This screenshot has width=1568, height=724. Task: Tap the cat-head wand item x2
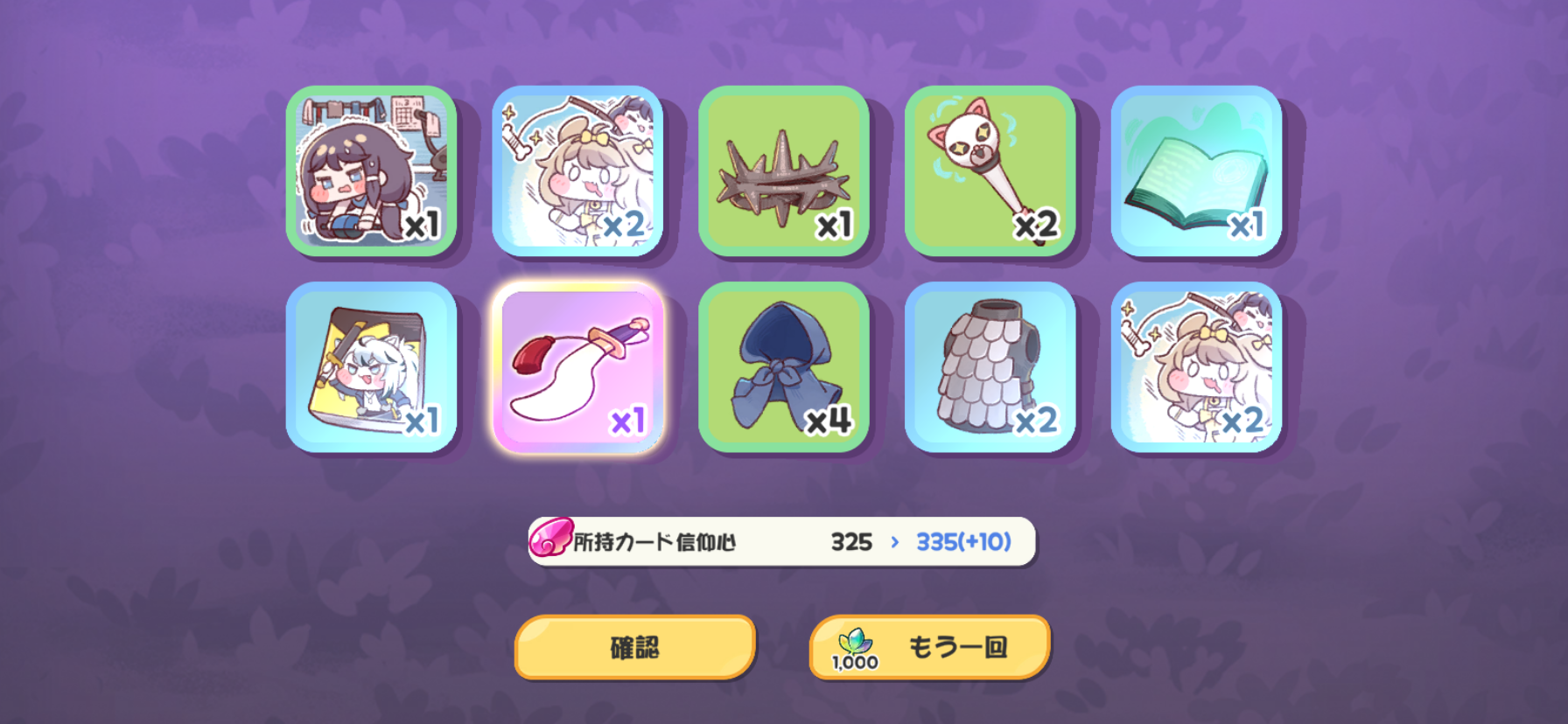[990, 171]
